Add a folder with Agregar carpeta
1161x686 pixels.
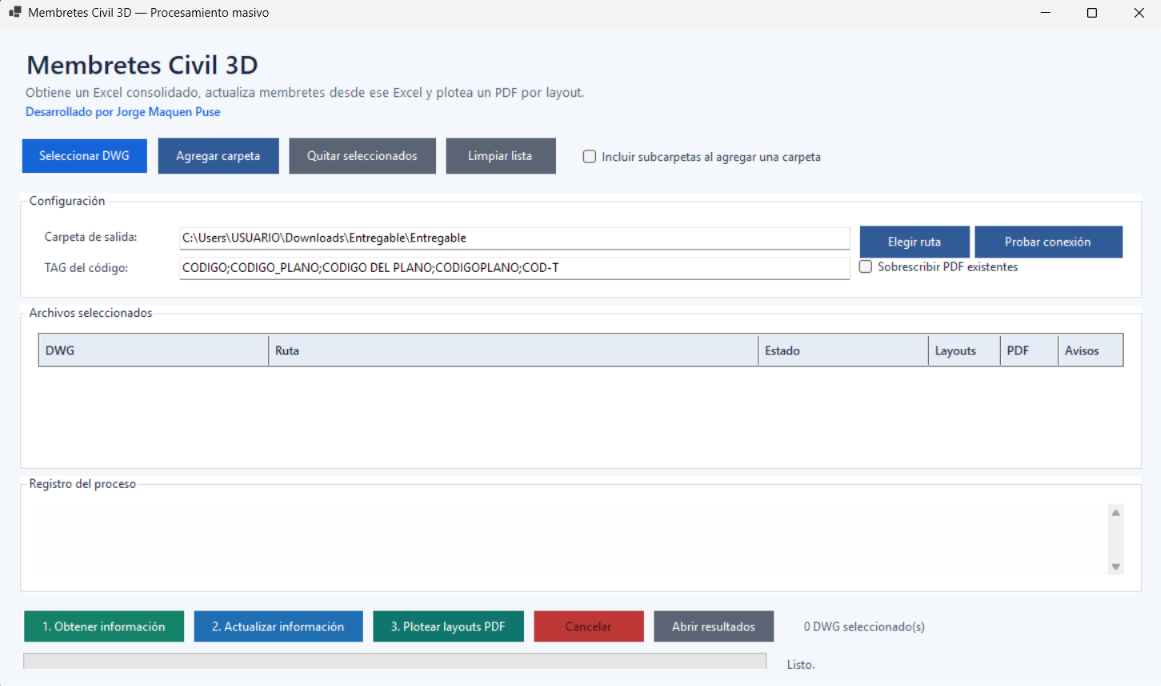point(218,156)
